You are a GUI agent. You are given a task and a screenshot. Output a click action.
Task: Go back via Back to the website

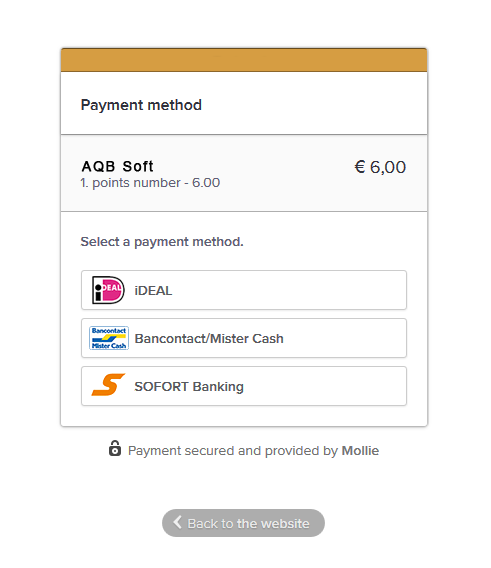click(243, 523)
